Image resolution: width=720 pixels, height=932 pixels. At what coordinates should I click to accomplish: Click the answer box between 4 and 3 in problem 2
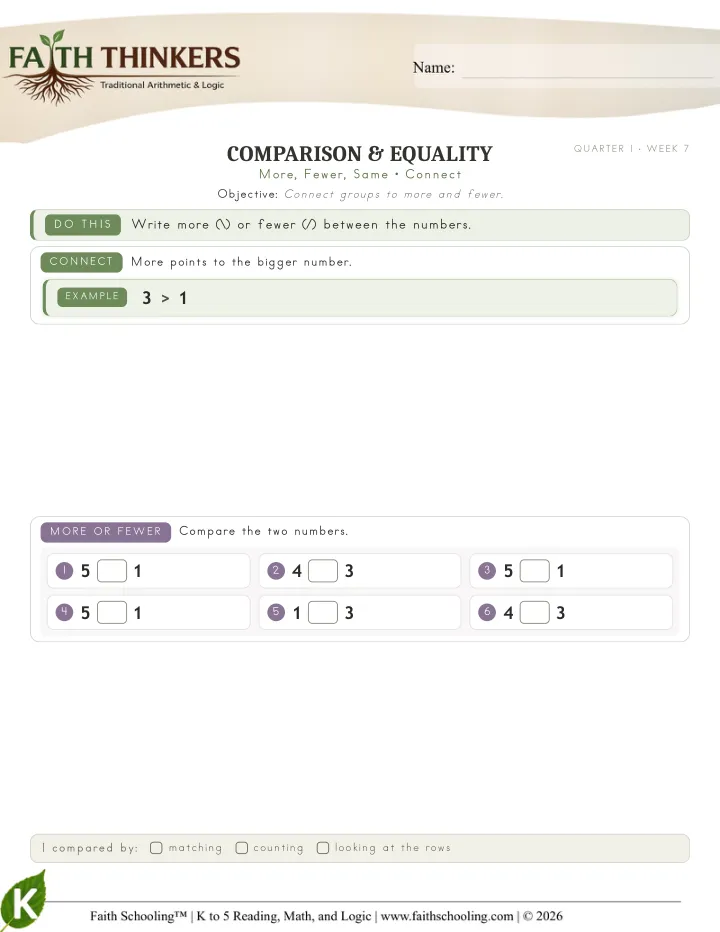click(x=323, y=571)
